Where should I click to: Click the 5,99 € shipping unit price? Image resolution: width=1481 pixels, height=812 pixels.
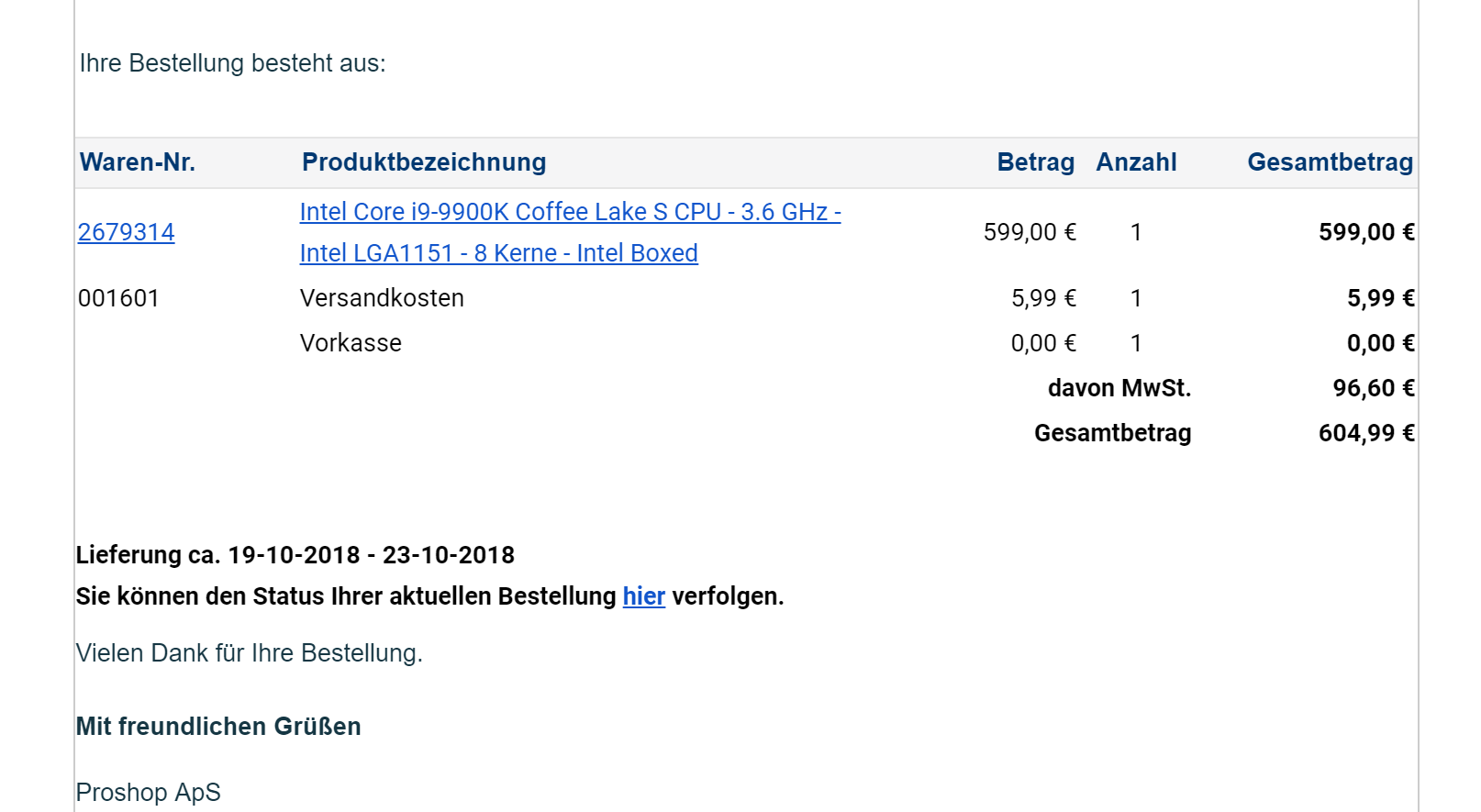(1043, 298)
